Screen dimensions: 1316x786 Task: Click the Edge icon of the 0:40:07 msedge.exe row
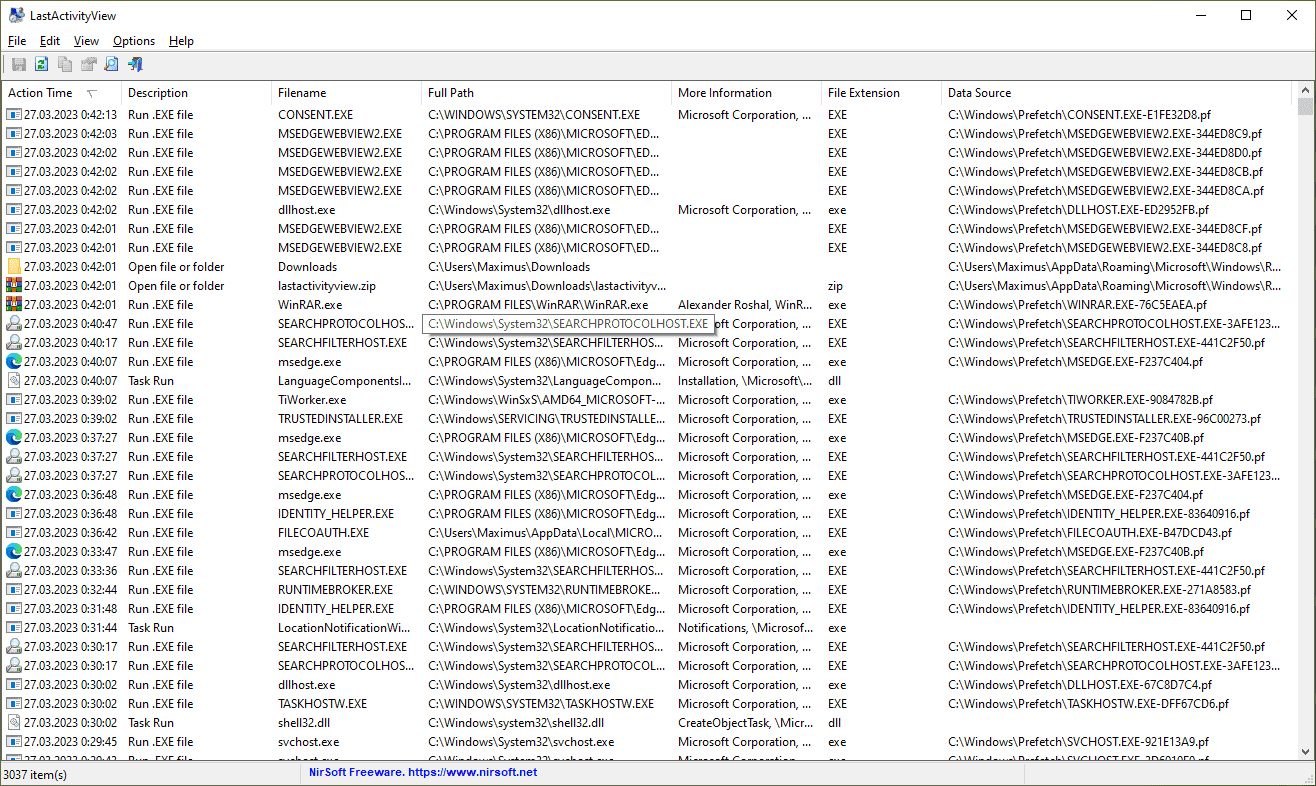(x=14, y=362)
